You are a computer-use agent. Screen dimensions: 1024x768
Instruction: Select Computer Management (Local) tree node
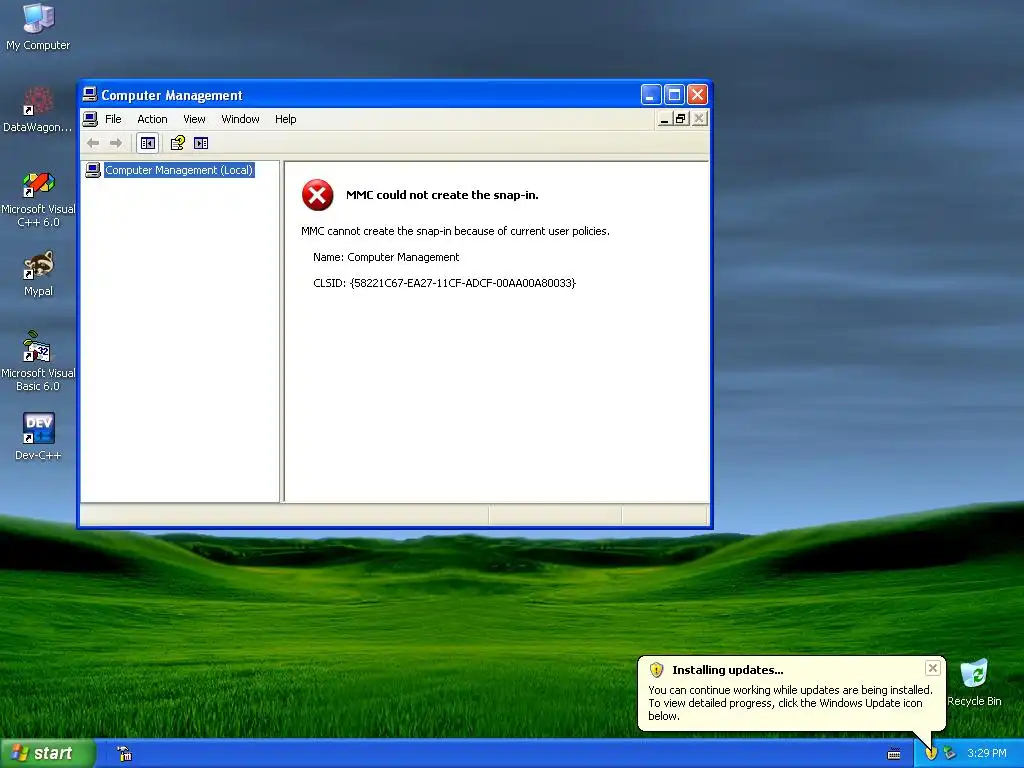[x=179, y=170]
